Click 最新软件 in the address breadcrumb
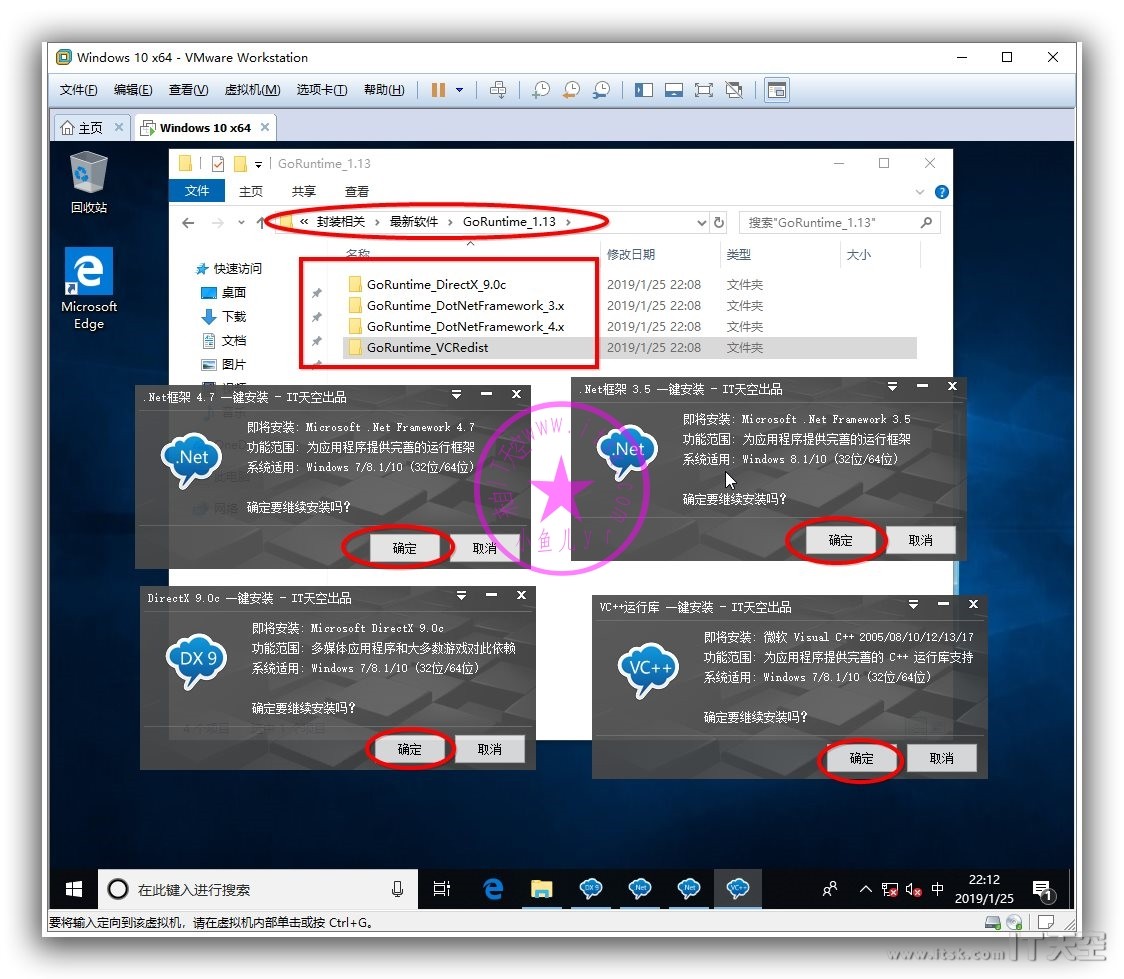Image resolution: width=1124 pixels, height=979 pixels. tap(414, 221)
